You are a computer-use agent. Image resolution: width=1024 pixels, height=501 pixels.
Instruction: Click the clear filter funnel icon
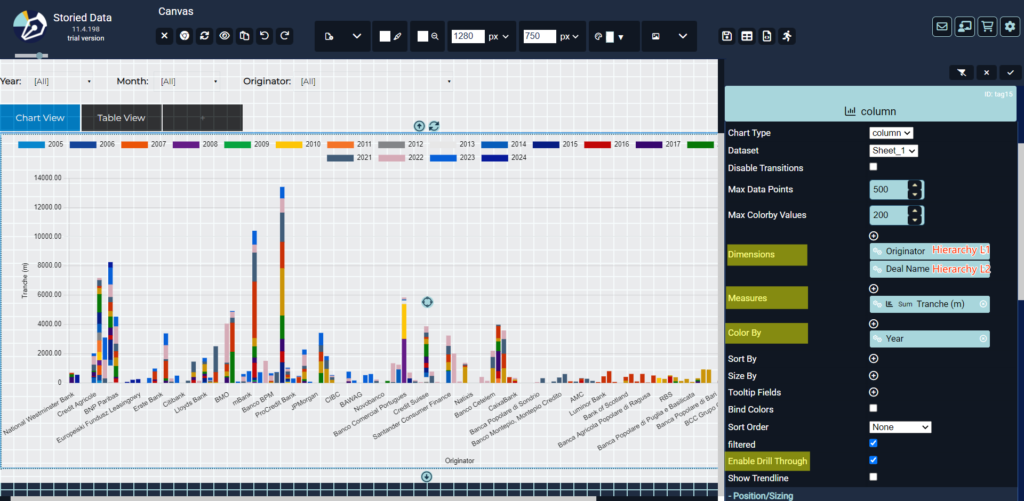tap(961, 73)
